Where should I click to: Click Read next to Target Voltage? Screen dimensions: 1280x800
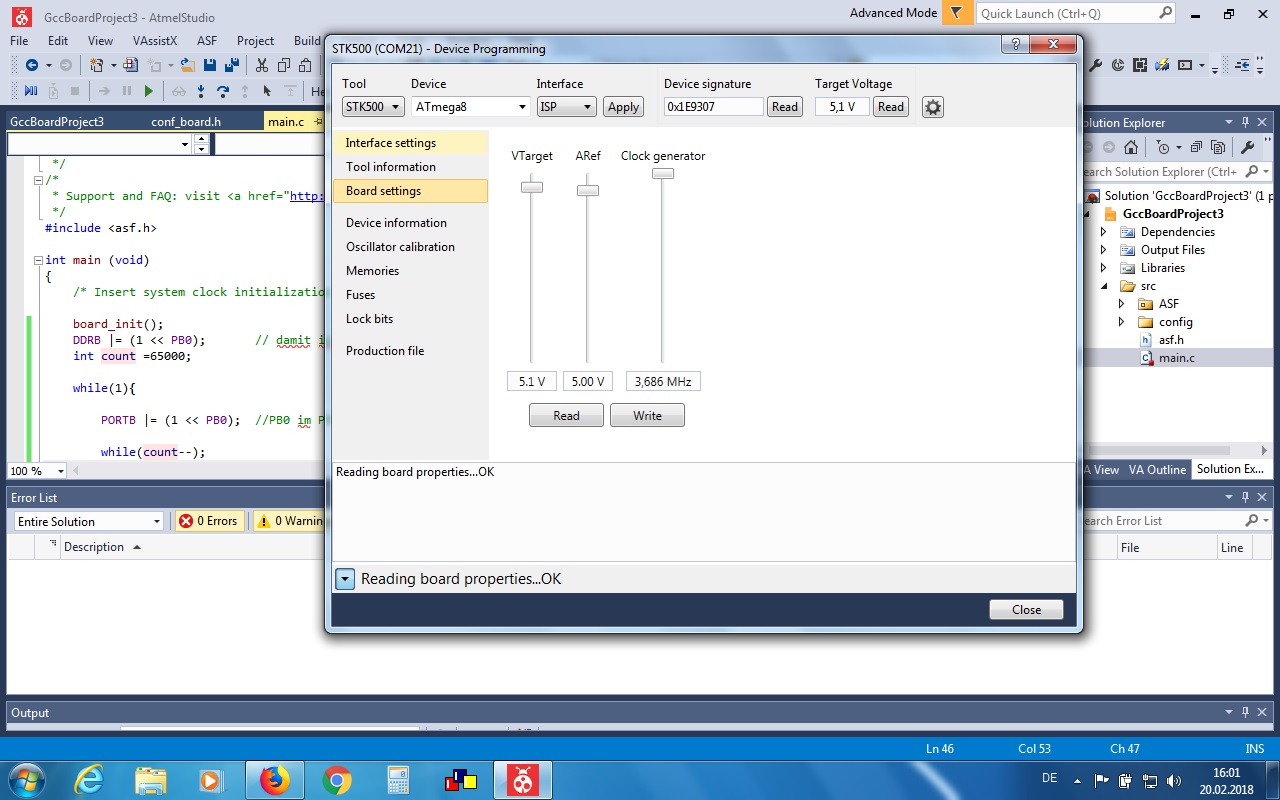pyautogui.click(x=890, y=107)
